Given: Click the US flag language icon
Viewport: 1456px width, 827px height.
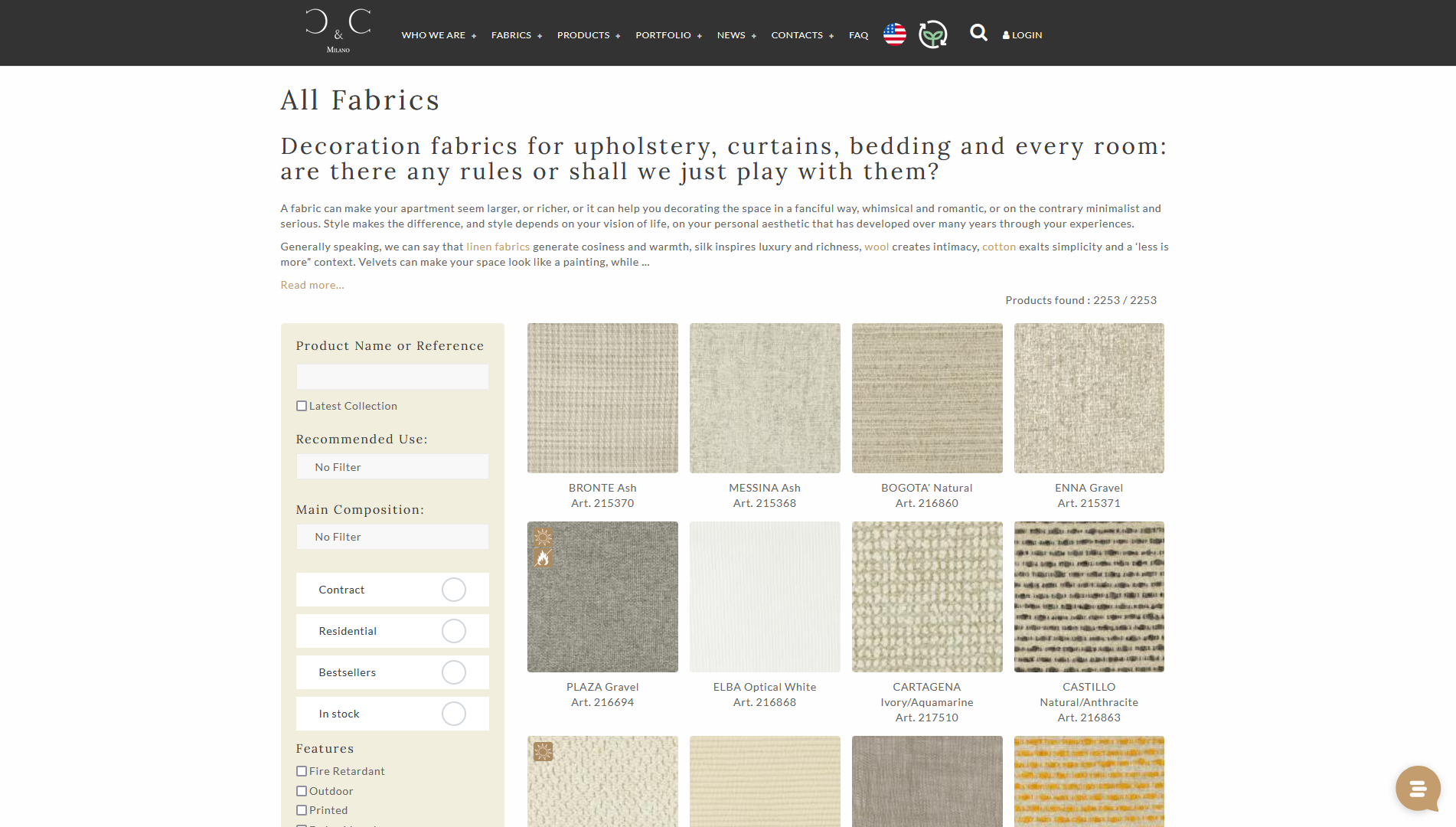Looking at the screenshot, I should pyautogui.click(x=894, y=34).
